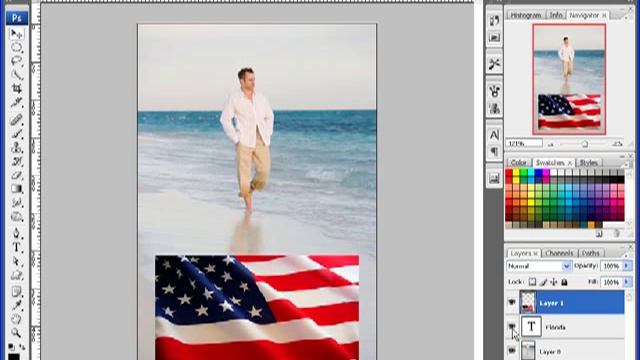Toggle lock transparent pixels
The width and height of the screenshot is (640, 360).
pos(532,282)
